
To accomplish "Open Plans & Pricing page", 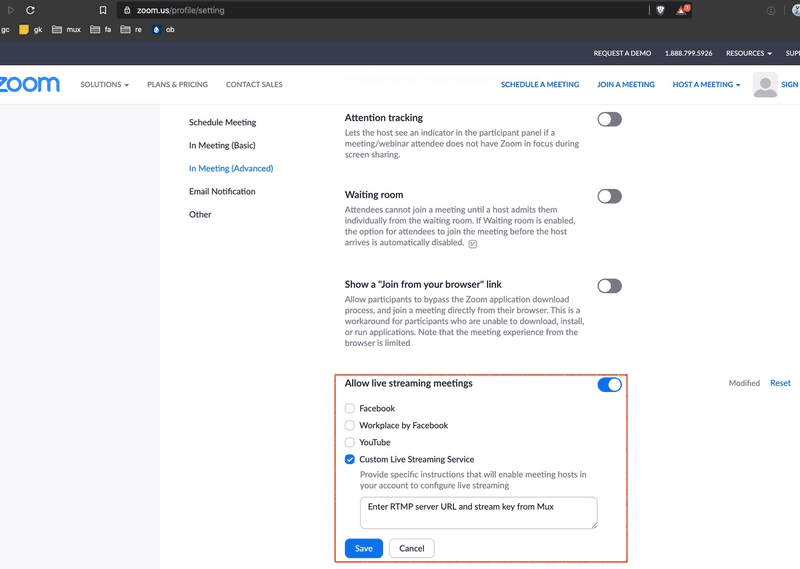I will click(x=178, y=84).
